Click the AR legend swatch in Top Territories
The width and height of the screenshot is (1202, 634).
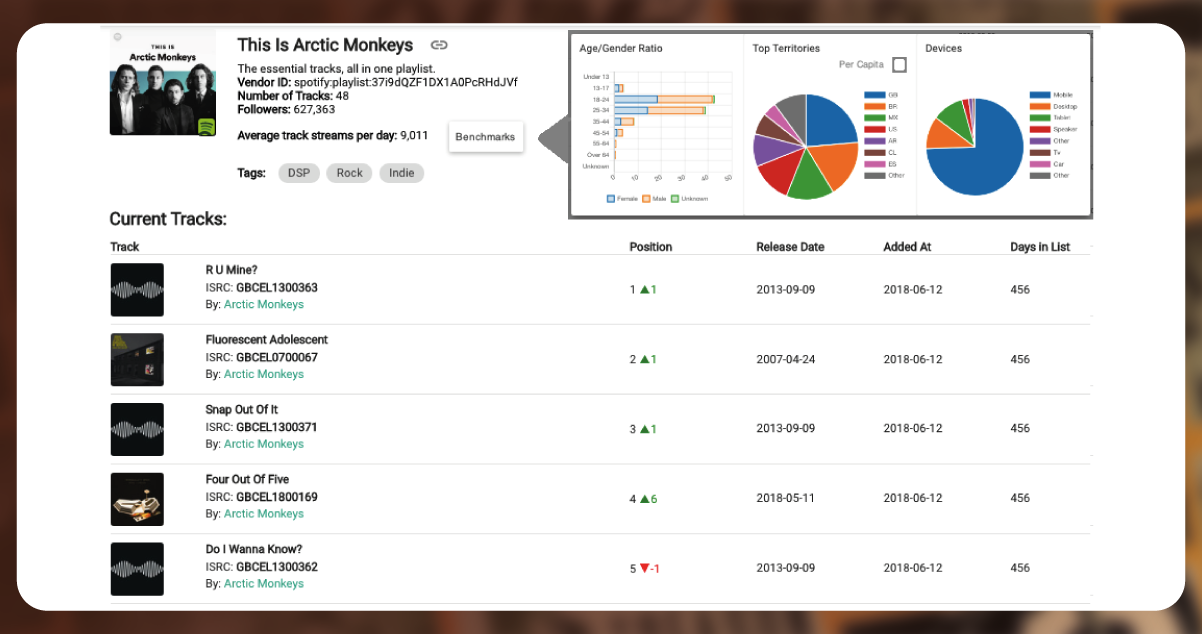tap(874, 141)
